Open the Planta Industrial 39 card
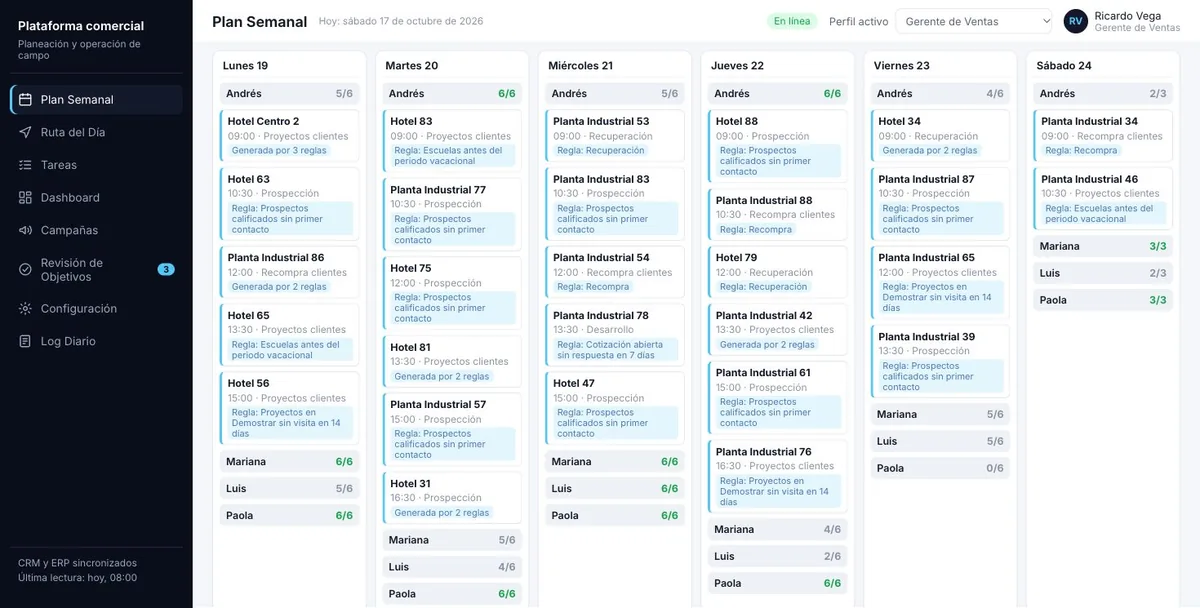The width and height of the screenshot is (1200, 608). (940, 361)
